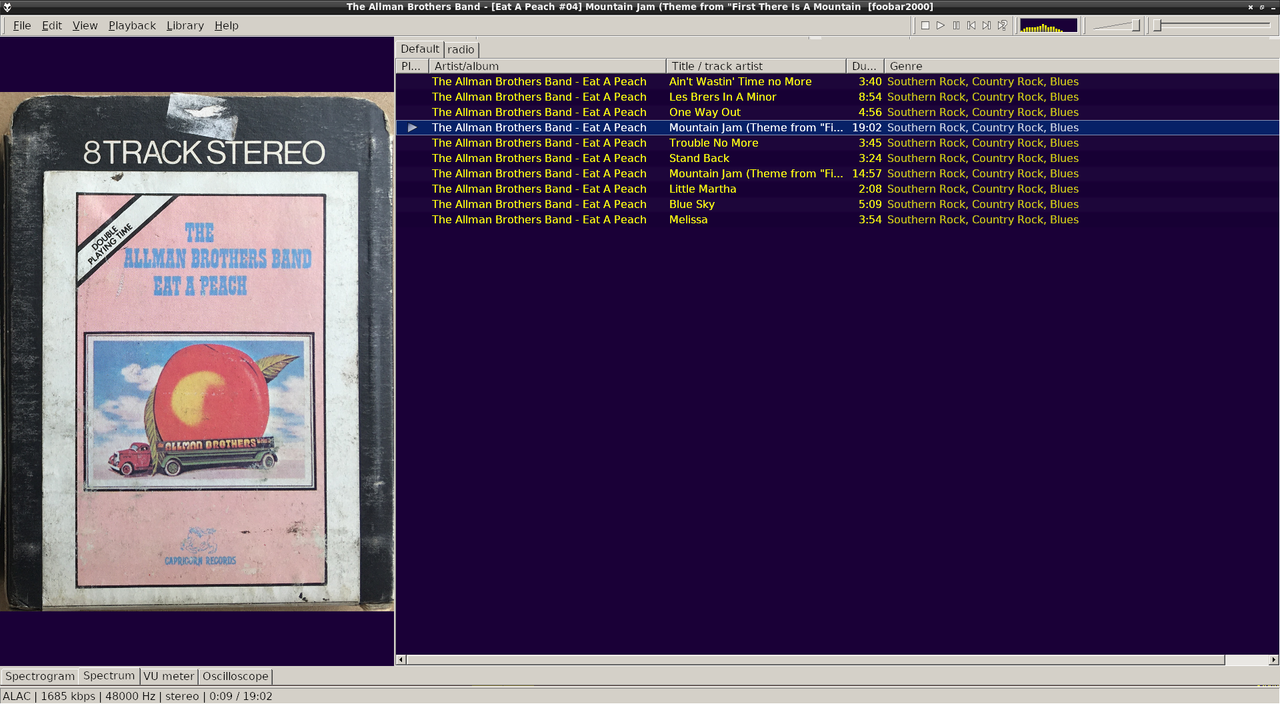Sort by Title / track artist column header
The height and width of the screenshot is (704, 1280).
point(756,66)
